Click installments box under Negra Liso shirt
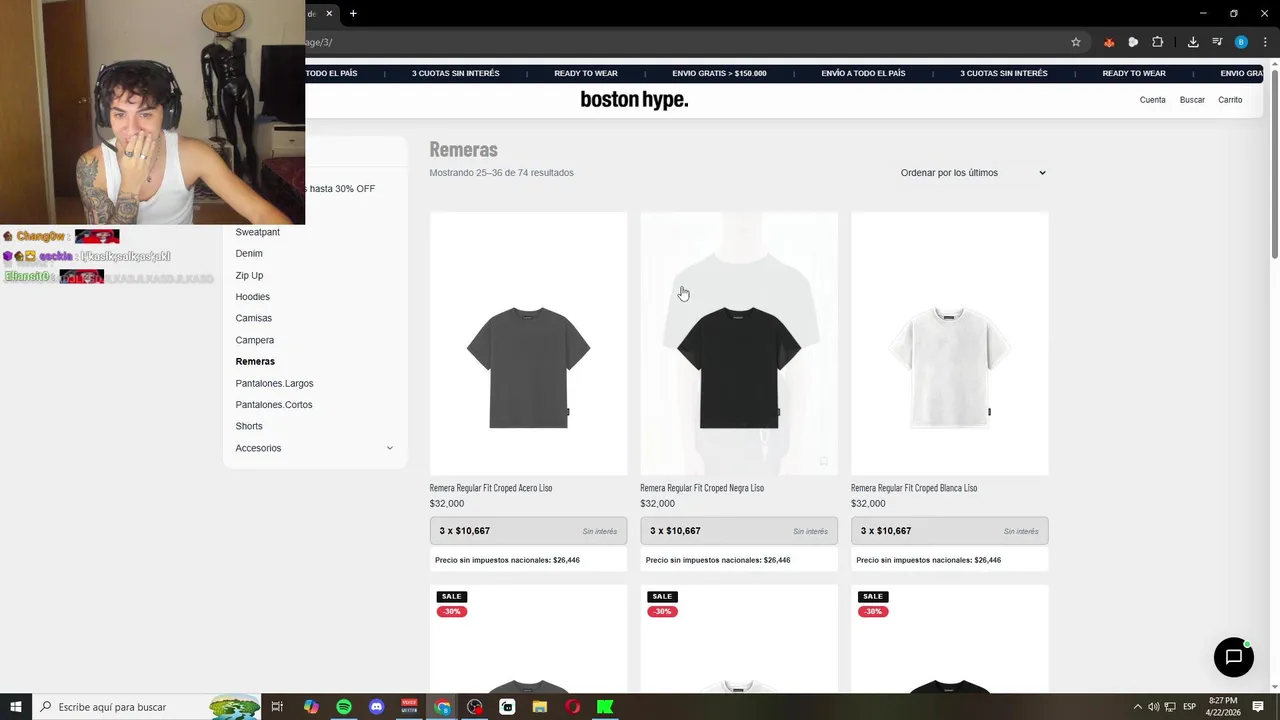Viewport: 1280px width, 720px height. coord(739,531)
